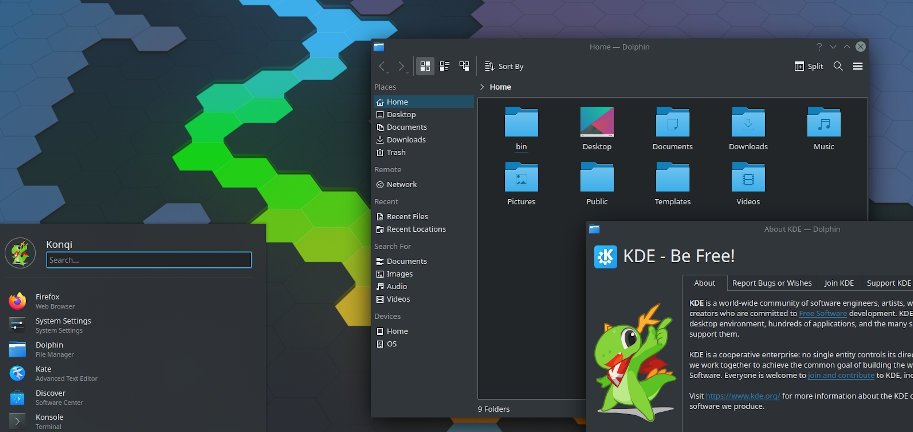Open Dolphin window help question mark
Viewport: 913px width, 432px height.
(819, 47)
